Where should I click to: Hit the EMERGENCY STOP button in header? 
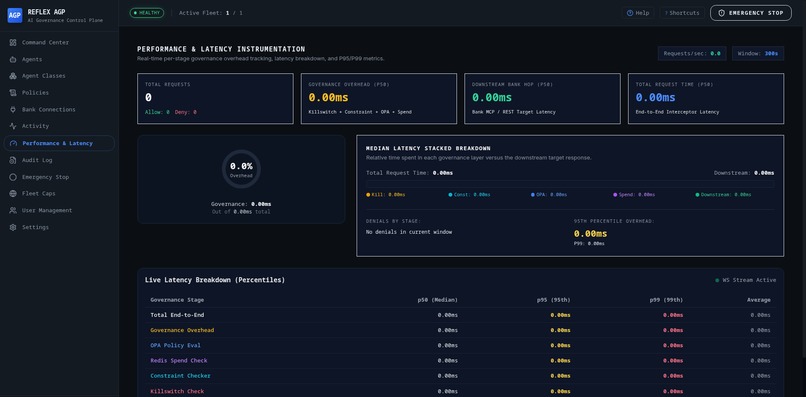[750, 13]
